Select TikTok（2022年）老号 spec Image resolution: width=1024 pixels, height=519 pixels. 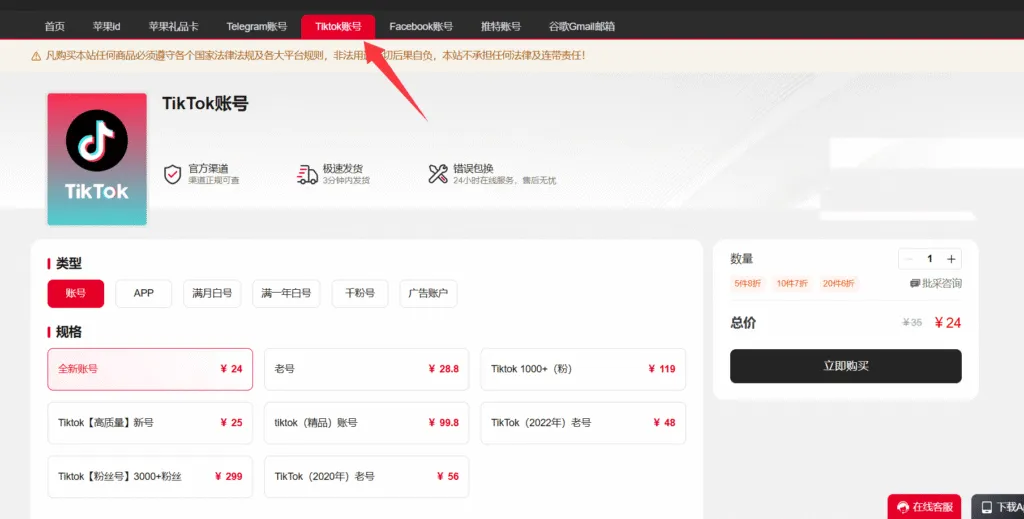click(583, 423)
